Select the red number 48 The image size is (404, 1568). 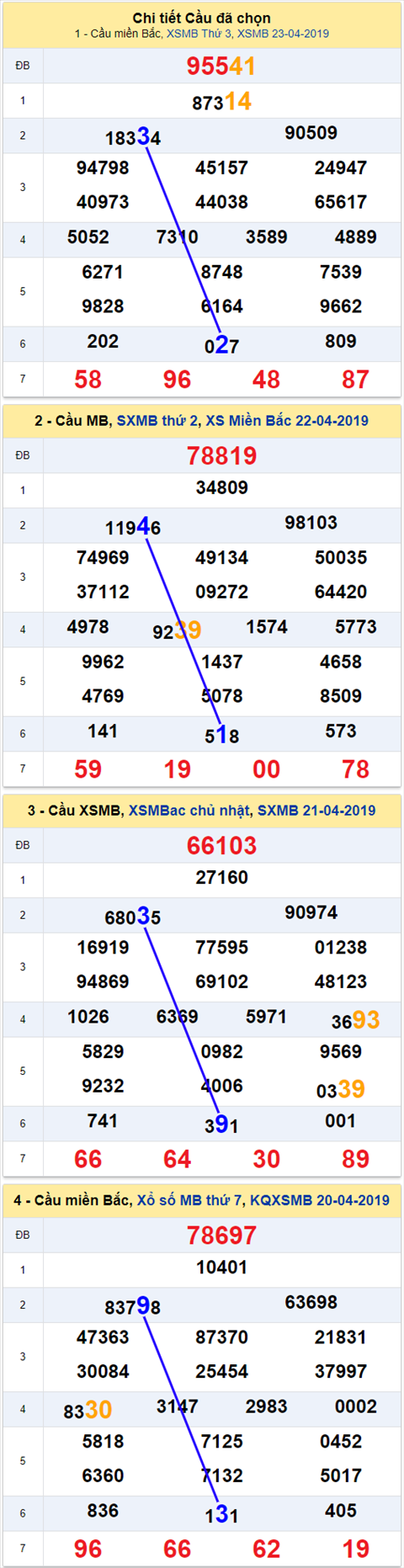click(x=266, y=380)
